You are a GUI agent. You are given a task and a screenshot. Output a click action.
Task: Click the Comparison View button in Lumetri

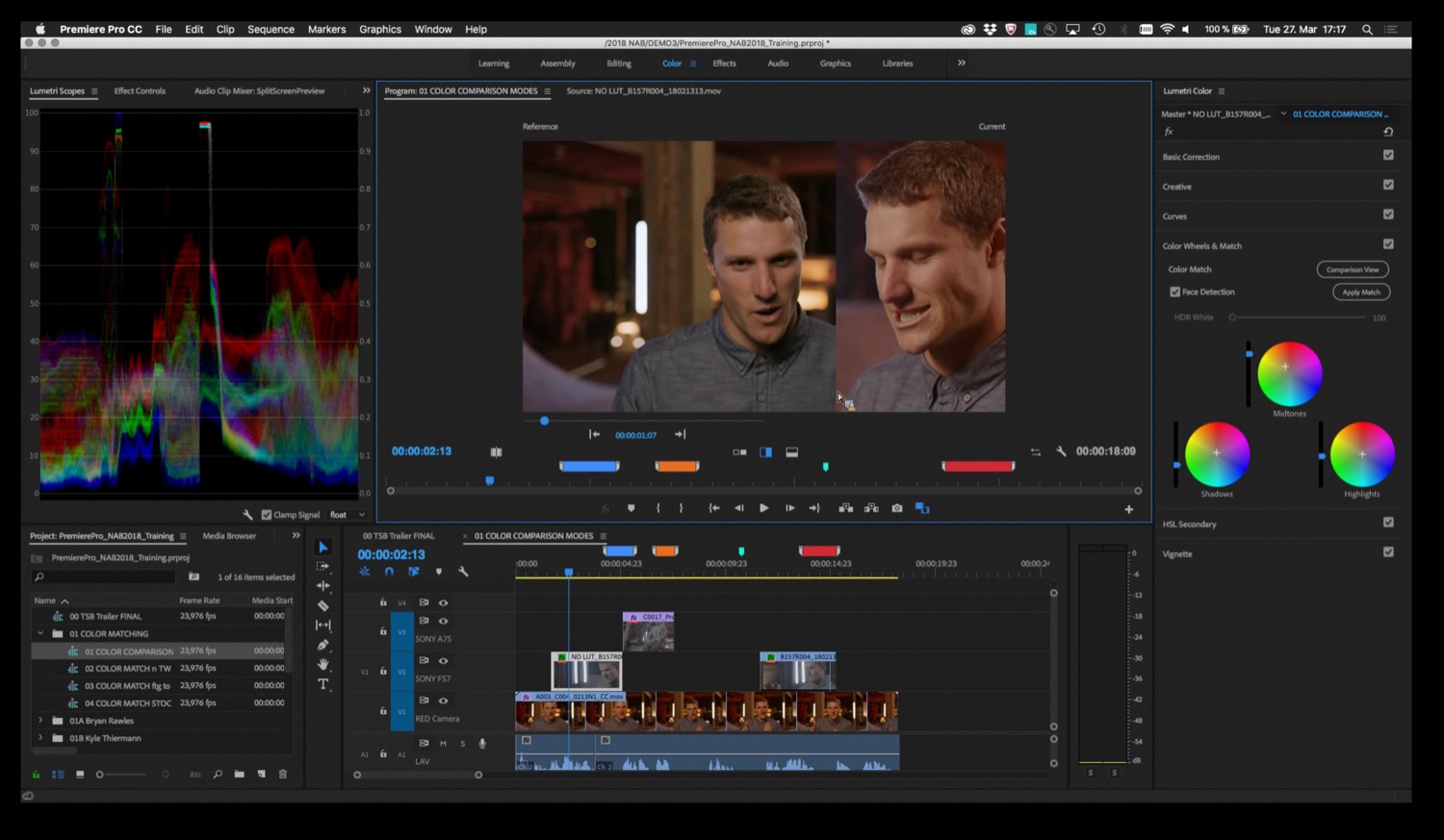pos(1353,269)
